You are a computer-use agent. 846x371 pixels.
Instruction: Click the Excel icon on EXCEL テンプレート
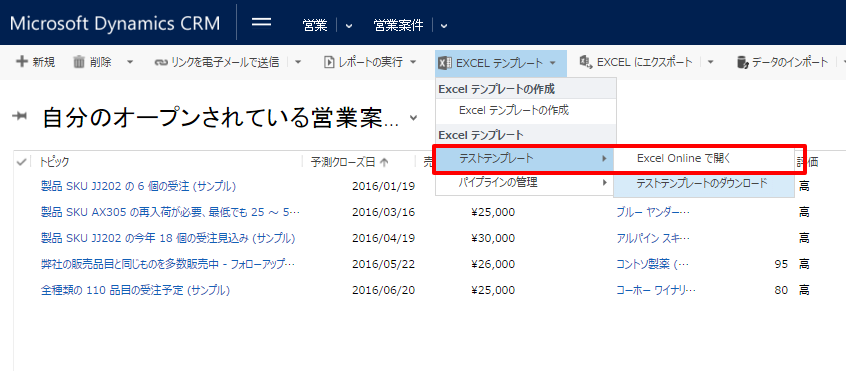pyautogui.click(x=445, y=63)
